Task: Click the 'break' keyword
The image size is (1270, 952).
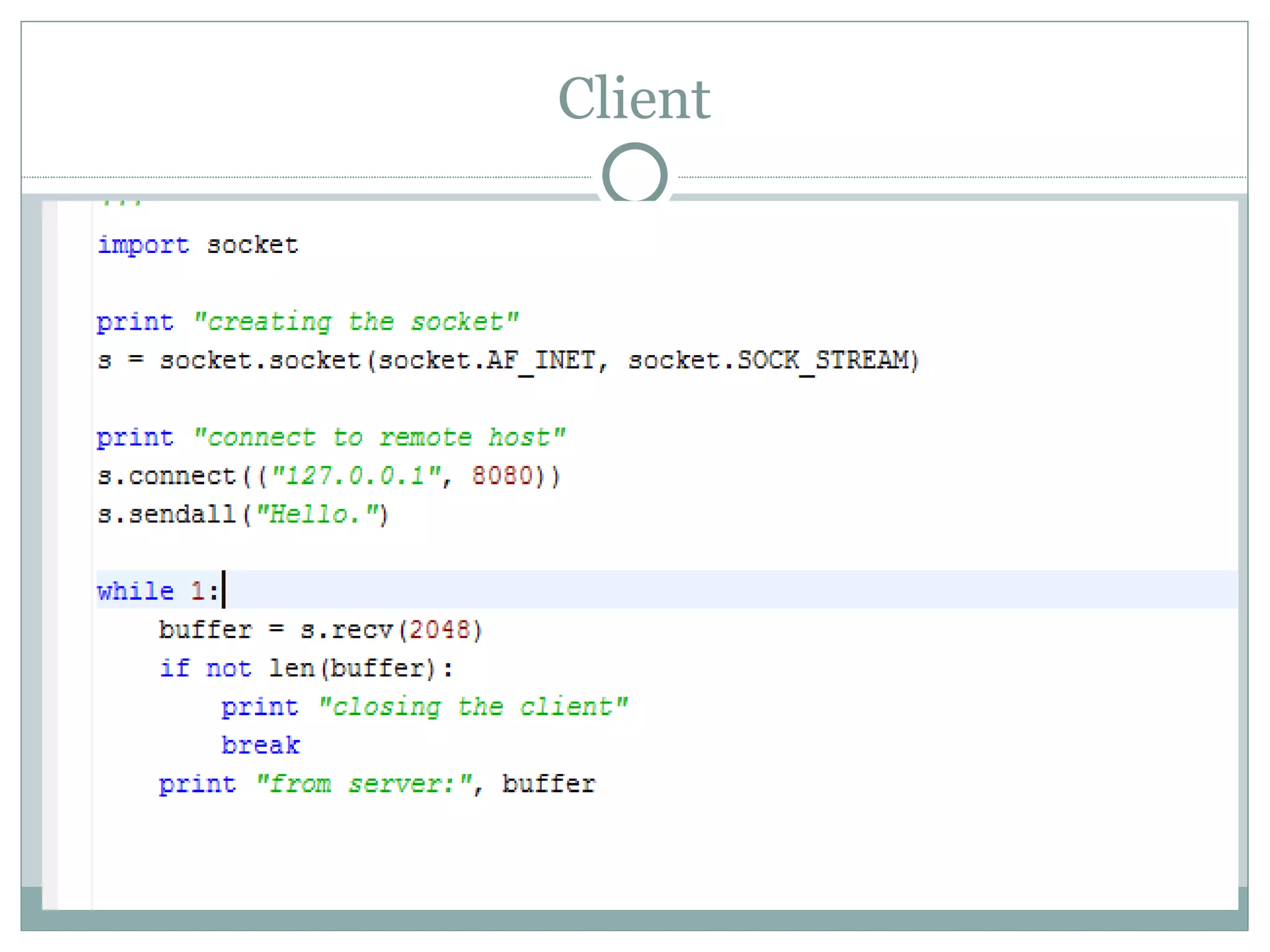Action: [x=260, y=746]
